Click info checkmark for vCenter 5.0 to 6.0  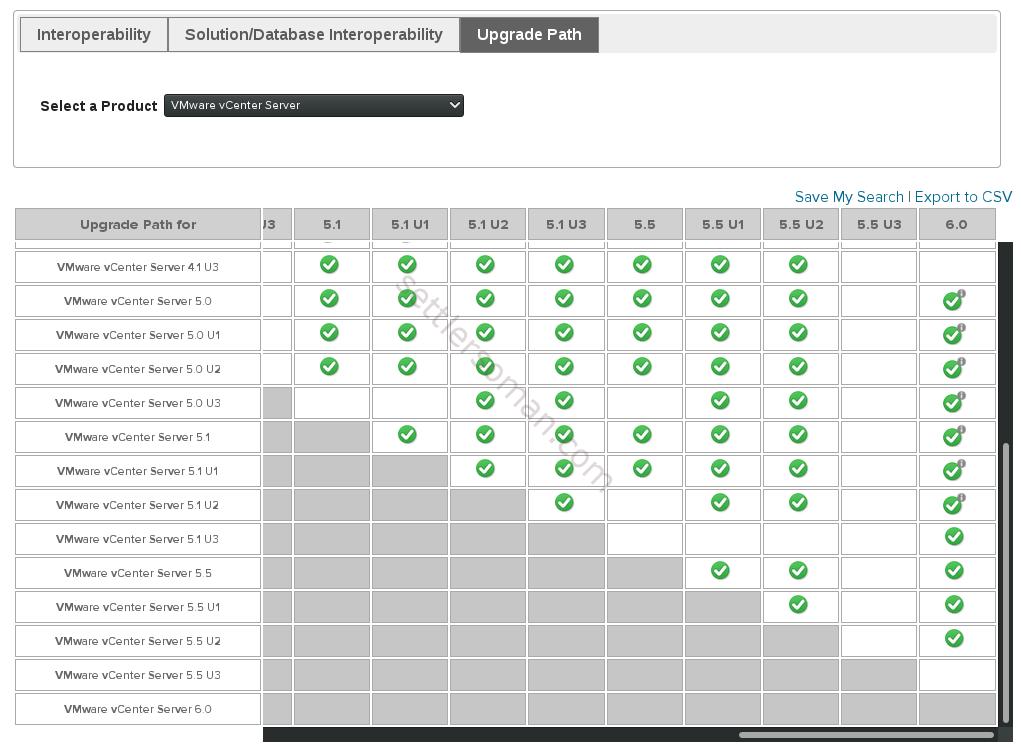954,300
